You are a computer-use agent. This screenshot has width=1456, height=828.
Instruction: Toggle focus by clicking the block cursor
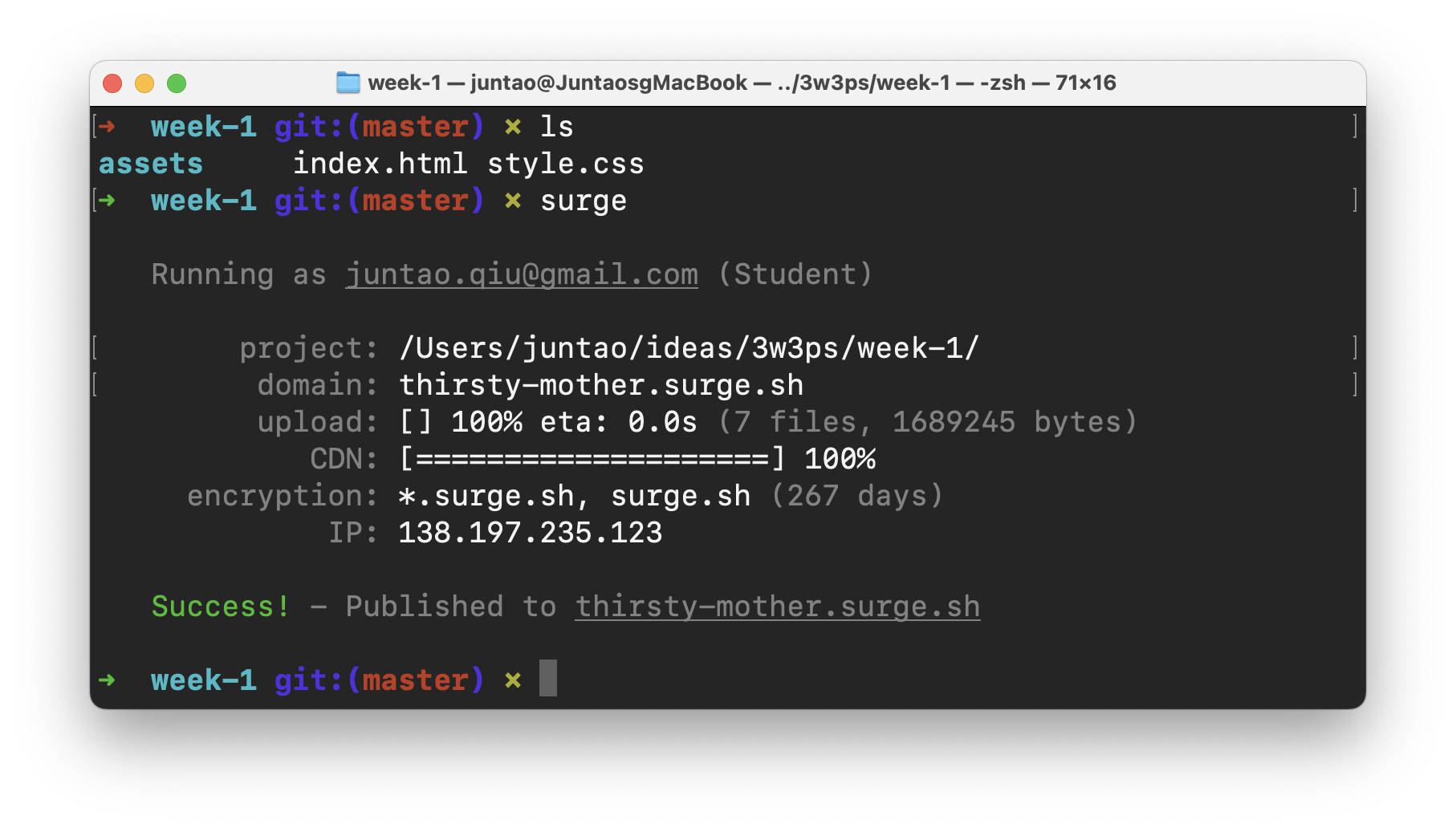[x=550, y=680]
